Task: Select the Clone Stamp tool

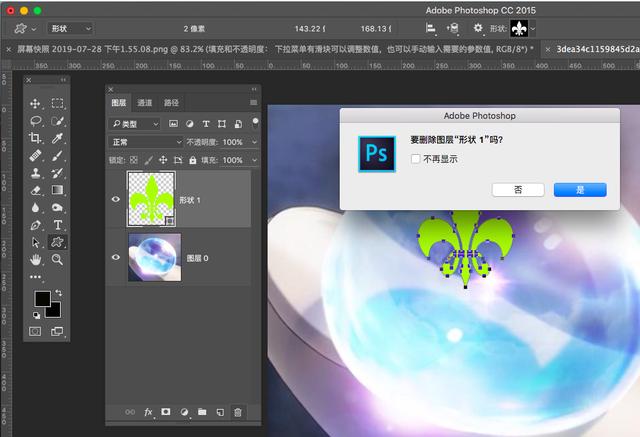Action: click(x=36, y=173)
